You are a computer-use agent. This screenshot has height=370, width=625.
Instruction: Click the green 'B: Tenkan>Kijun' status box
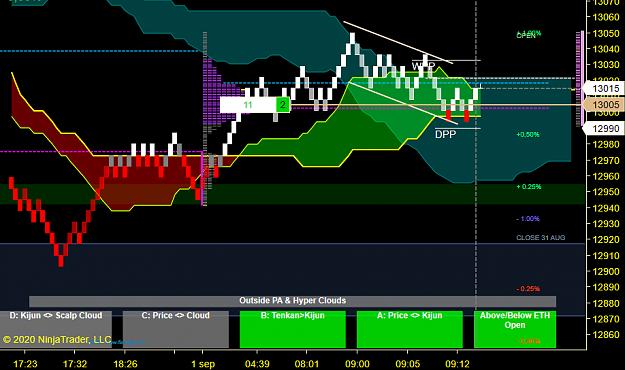click(x=293, y=329)
